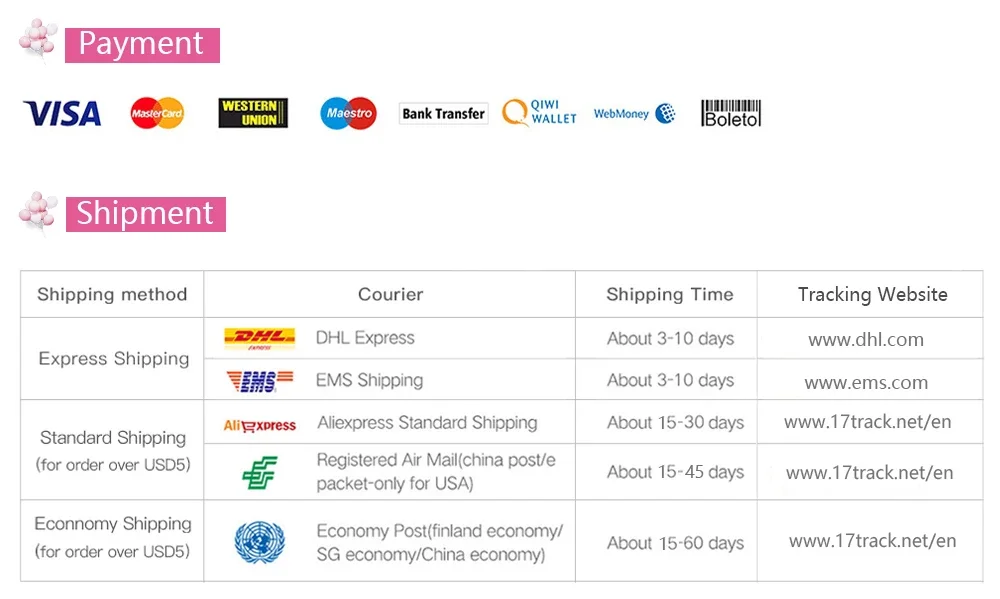The width and height of the screenshot is (1000, 599).
Task: Click the pink Shipment heading
Action: tap(145, 214)
